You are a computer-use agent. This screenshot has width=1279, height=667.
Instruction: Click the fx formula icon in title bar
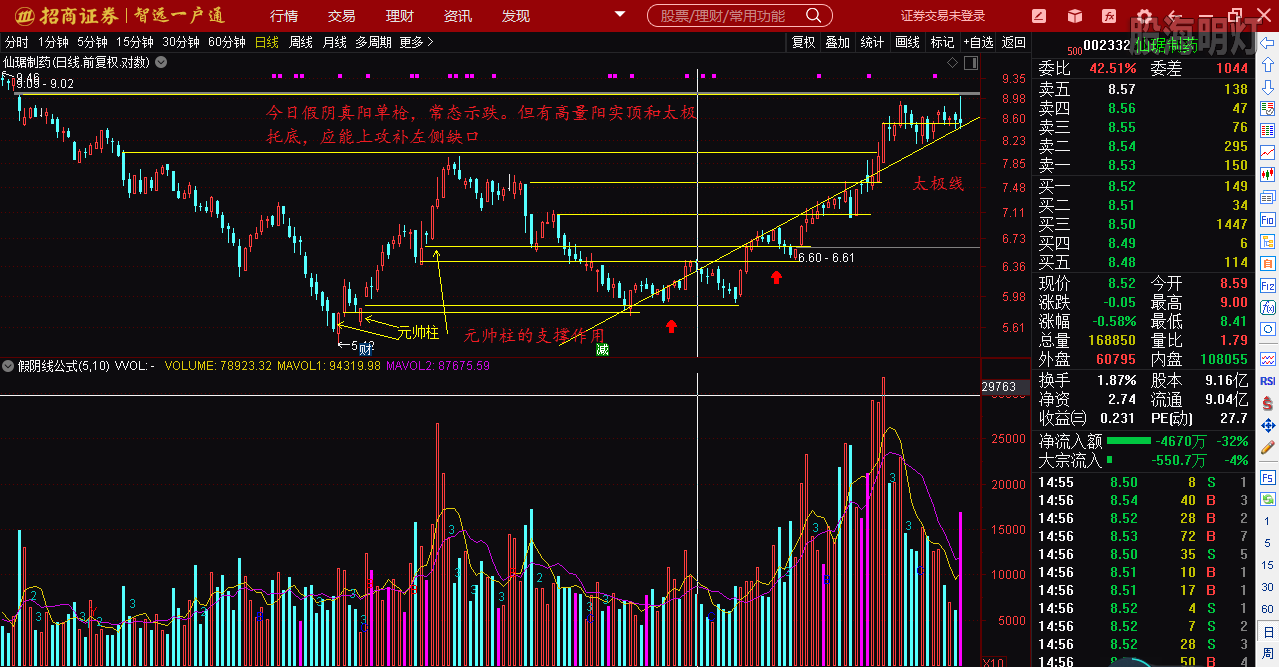click(x=1108, y=16)
